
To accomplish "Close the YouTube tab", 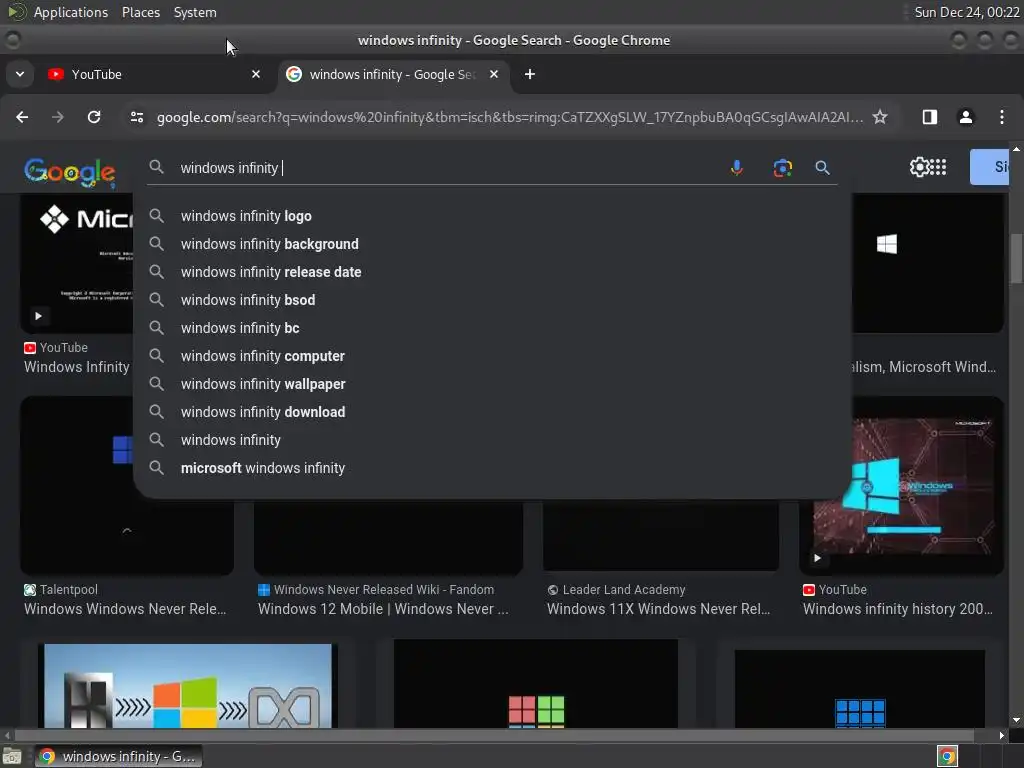I will point(256,74).
